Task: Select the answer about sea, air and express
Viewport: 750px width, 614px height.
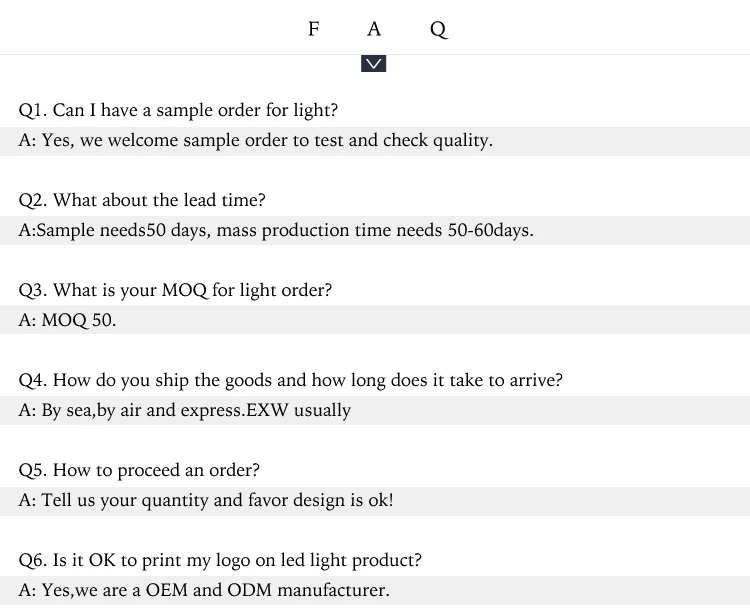Action: pyautogui.click(x=185, y=411)
